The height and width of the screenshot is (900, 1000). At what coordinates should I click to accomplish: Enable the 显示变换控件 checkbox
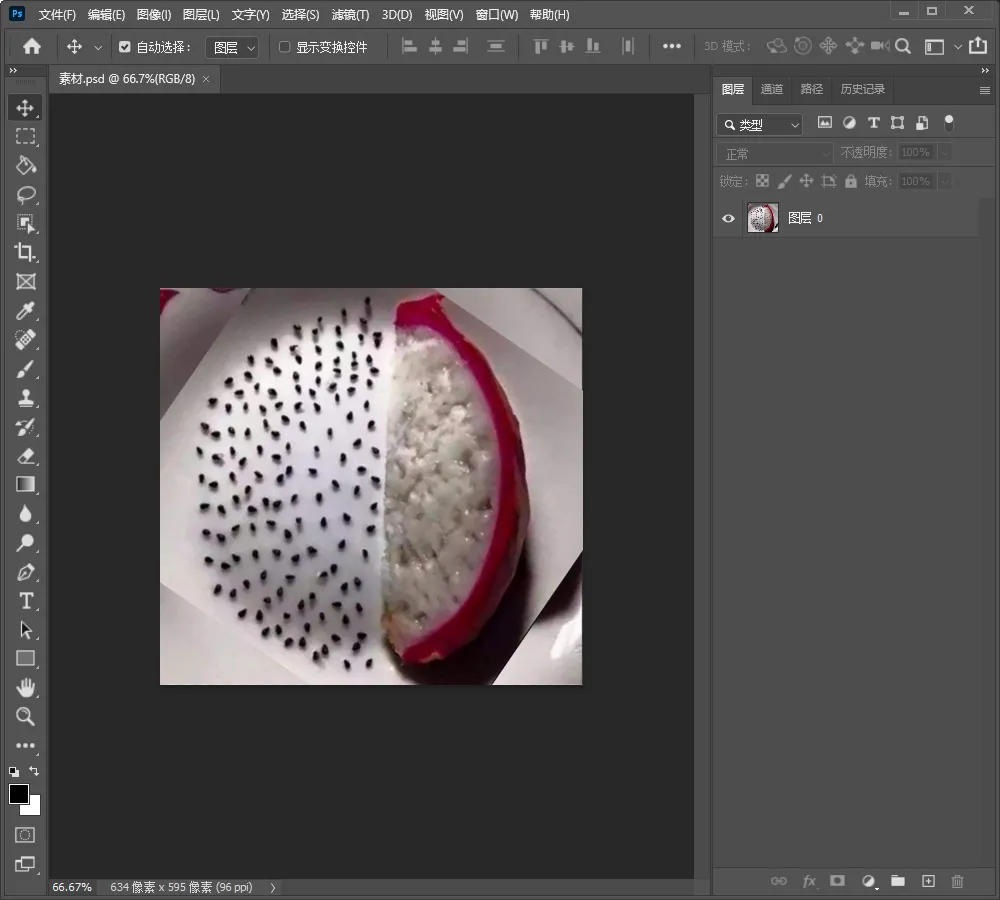click(284, 47)
